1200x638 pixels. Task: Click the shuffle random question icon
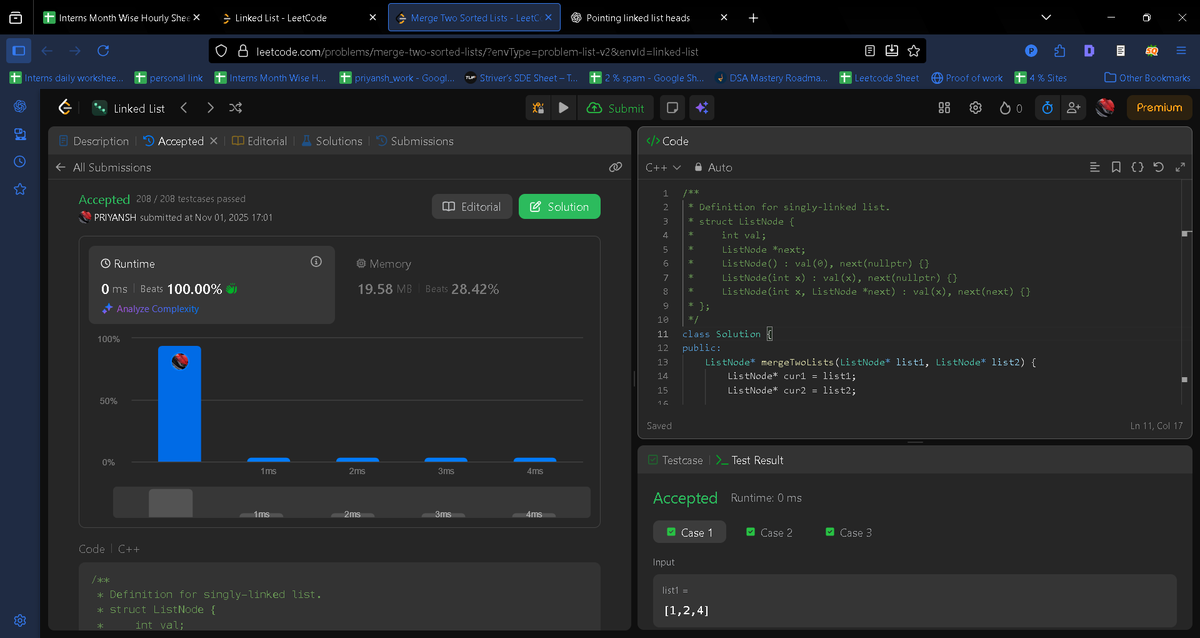tap(234, 108)
